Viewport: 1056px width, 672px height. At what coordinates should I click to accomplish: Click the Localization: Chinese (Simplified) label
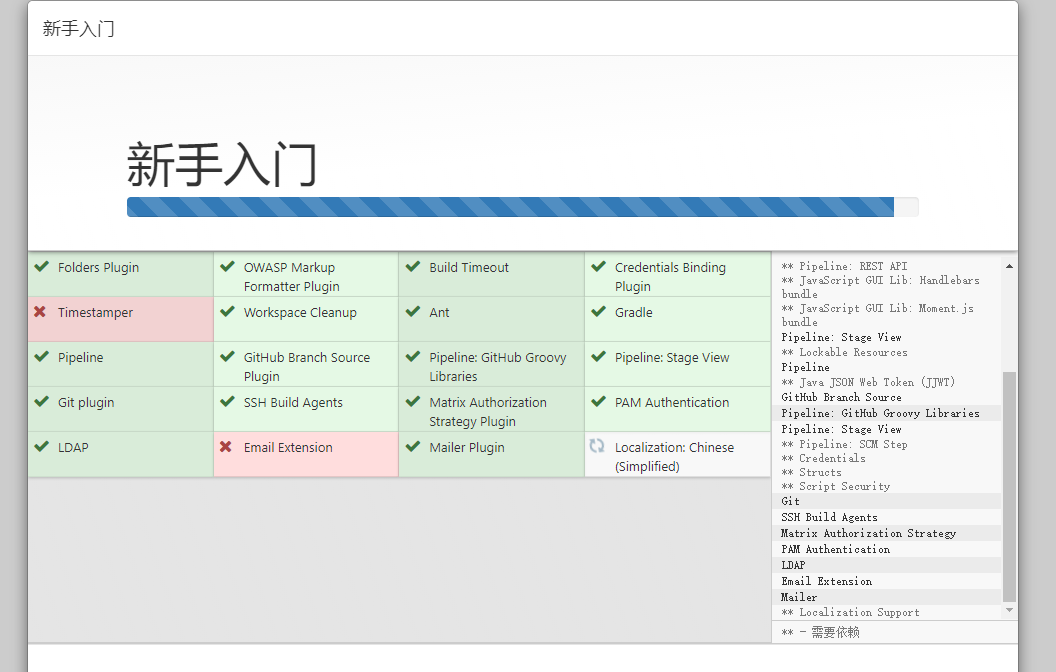674,457
